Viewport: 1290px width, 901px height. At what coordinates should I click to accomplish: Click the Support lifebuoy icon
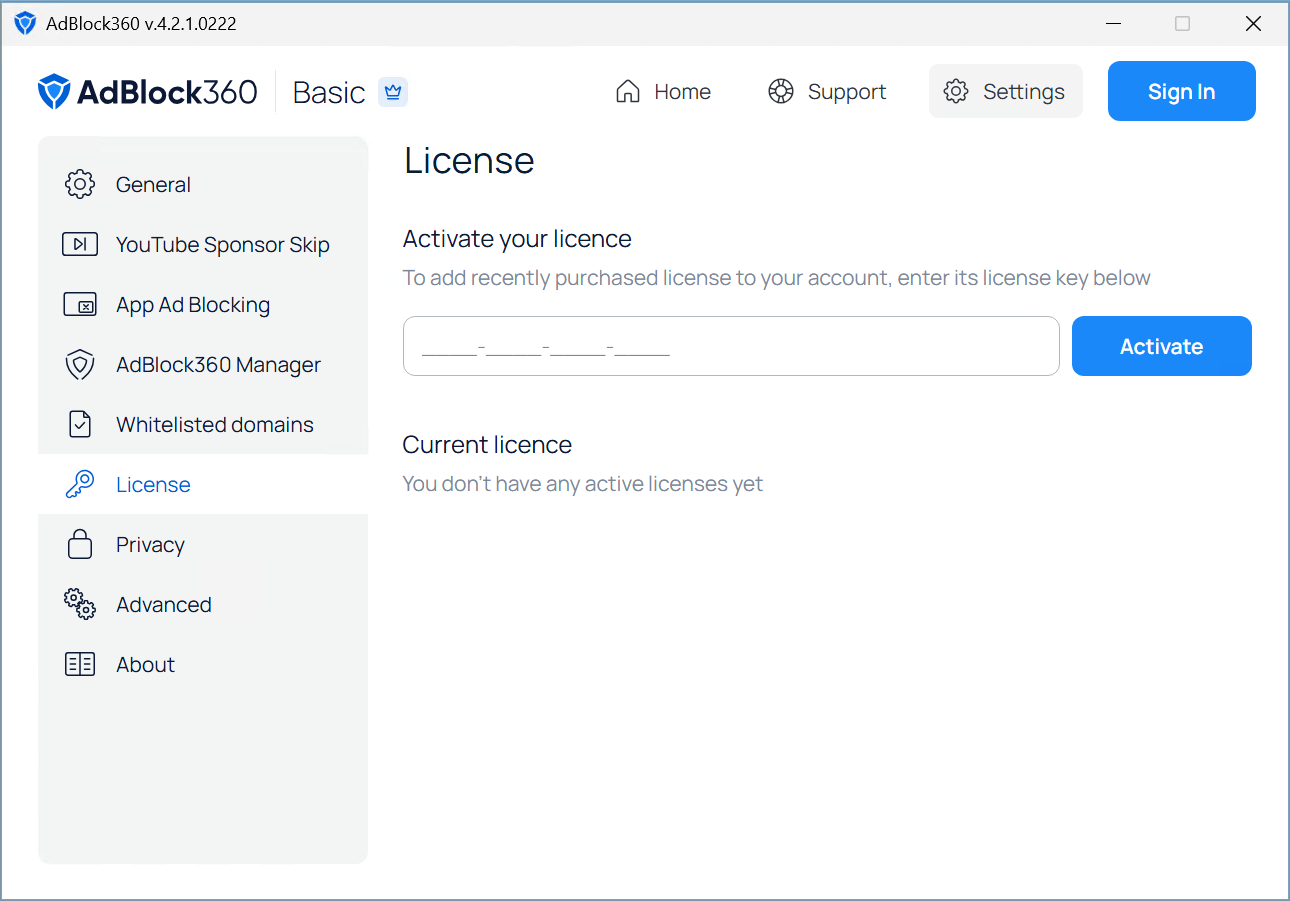click(780, 92)
